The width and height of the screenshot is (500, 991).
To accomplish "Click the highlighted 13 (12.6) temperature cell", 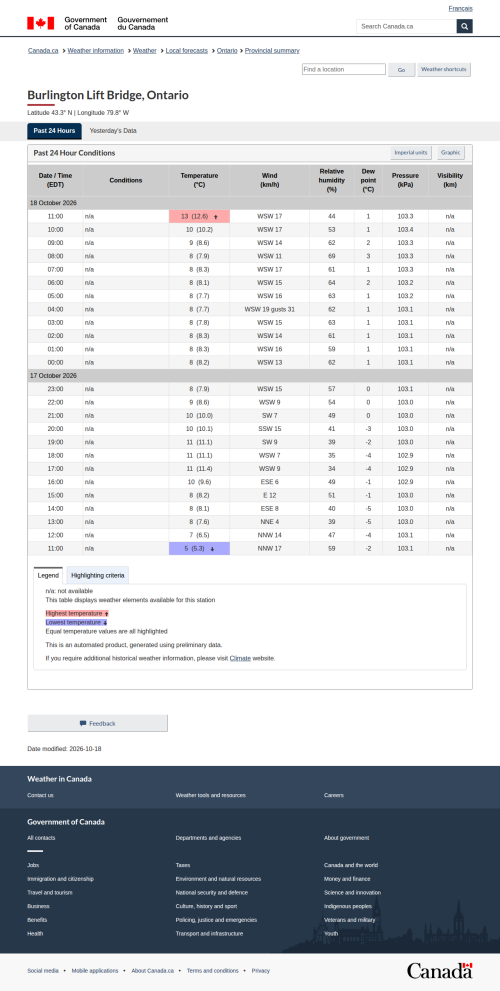I will (x=199, y=216).
